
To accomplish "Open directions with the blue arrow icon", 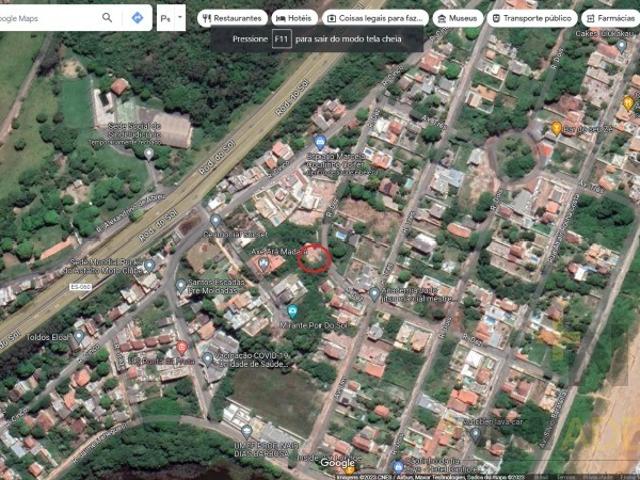I will [137, 18].
